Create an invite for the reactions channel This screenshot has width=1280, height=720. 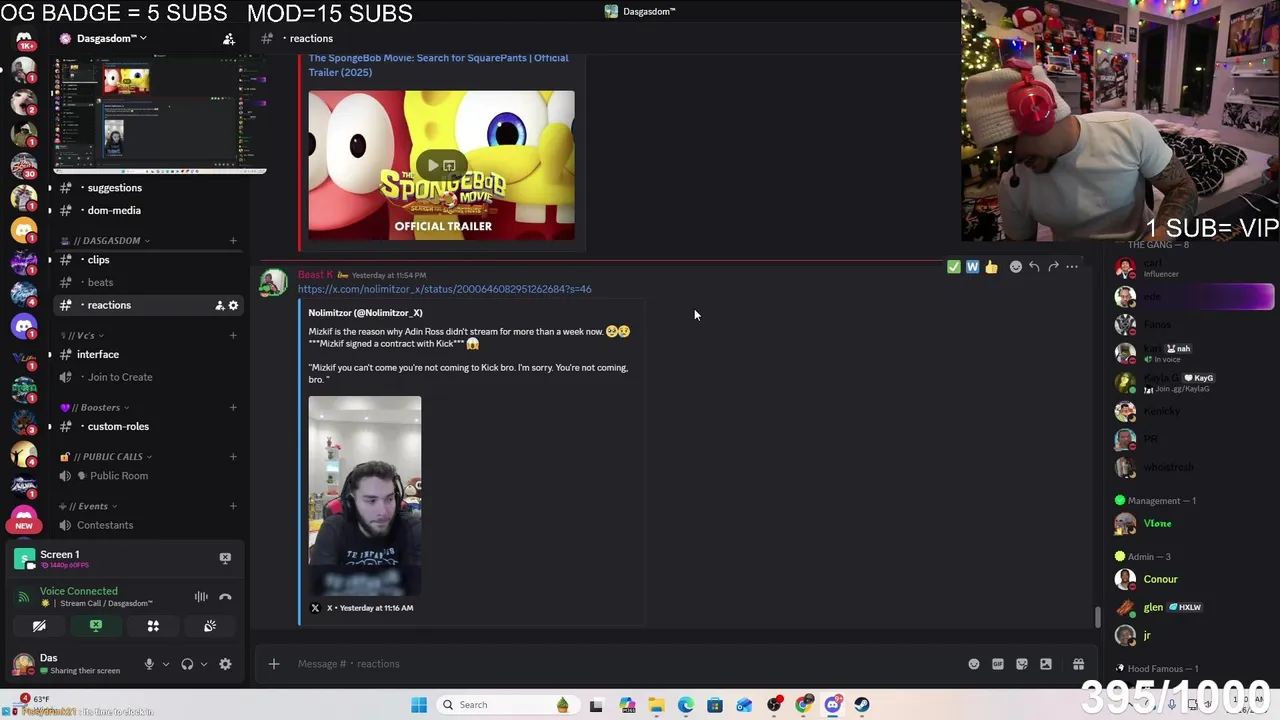tap(219, 305)
